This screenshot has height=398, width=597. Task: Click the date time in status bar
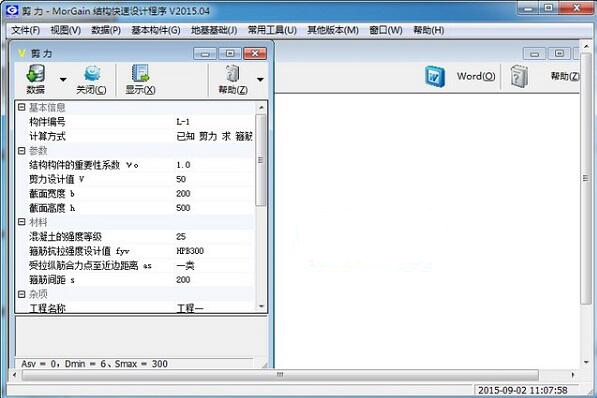(x=522, y=390)
